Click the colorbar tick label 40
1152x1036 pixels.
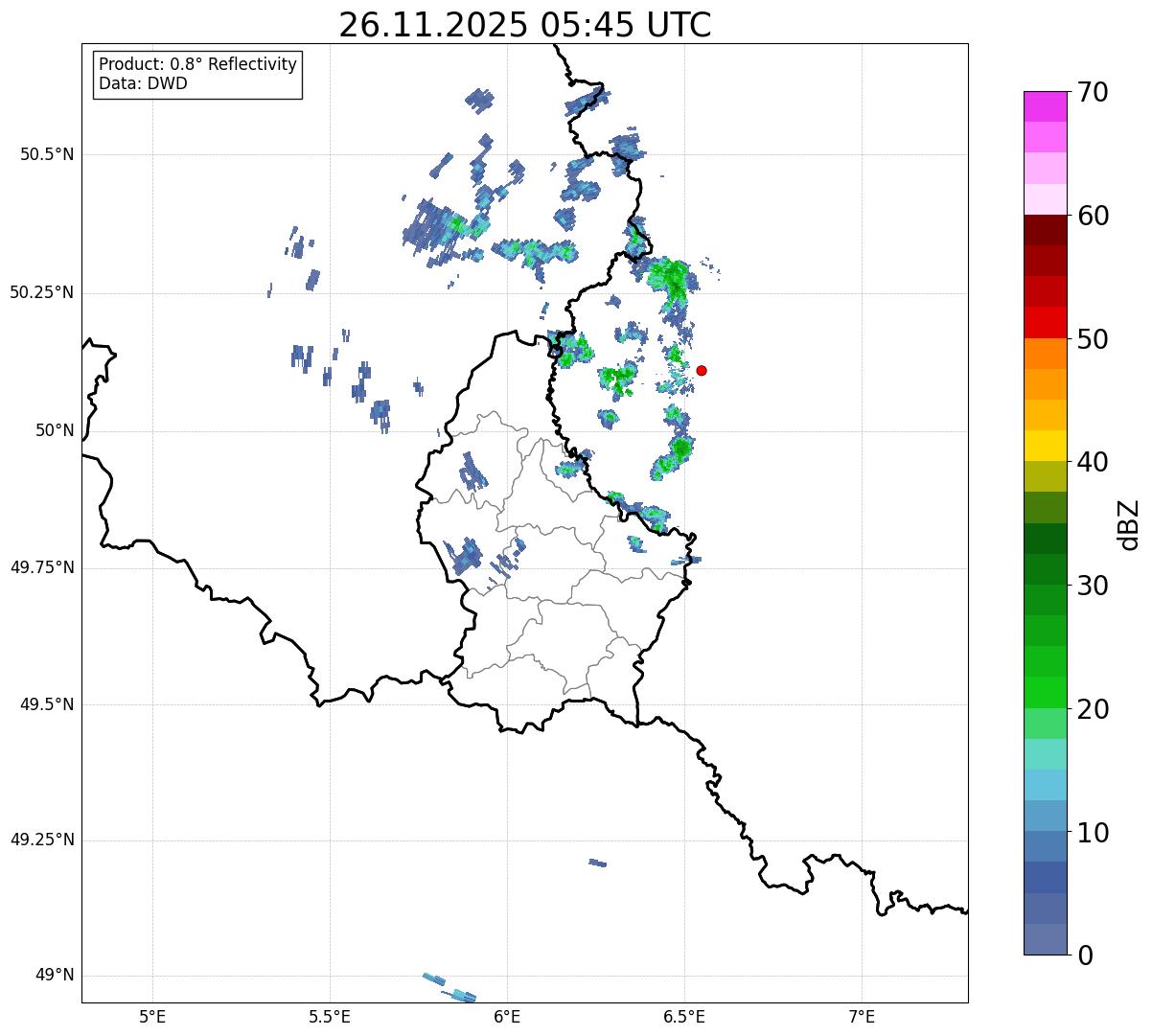1093,462
